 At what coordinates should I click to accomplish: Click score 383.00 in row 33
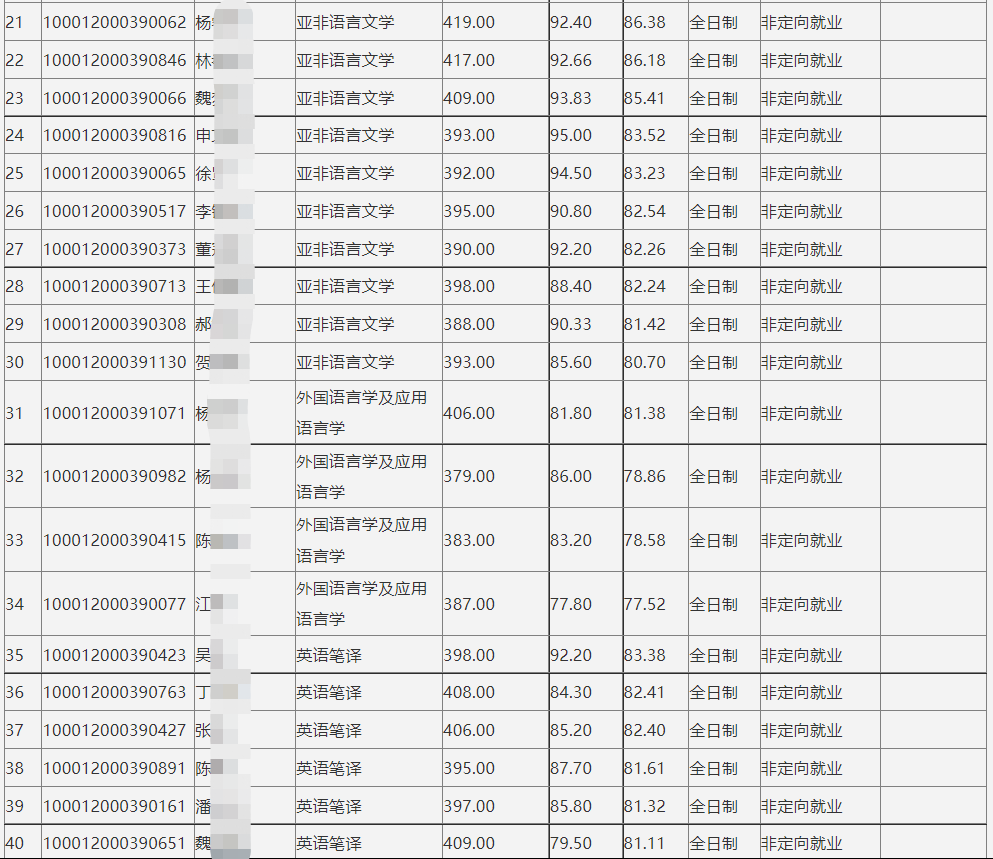click(469, 540)
